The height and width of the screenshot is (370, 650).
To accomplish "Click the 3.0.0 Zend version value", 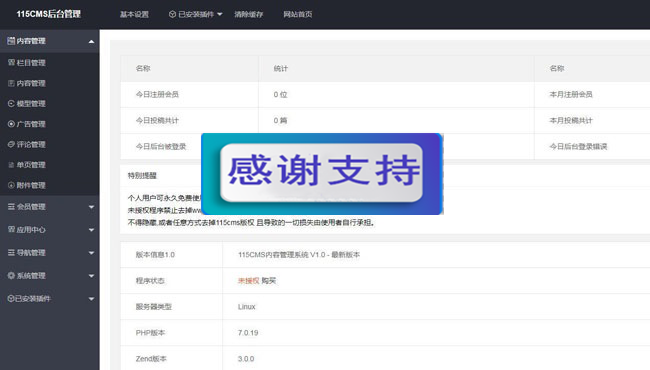I will 246,359.
